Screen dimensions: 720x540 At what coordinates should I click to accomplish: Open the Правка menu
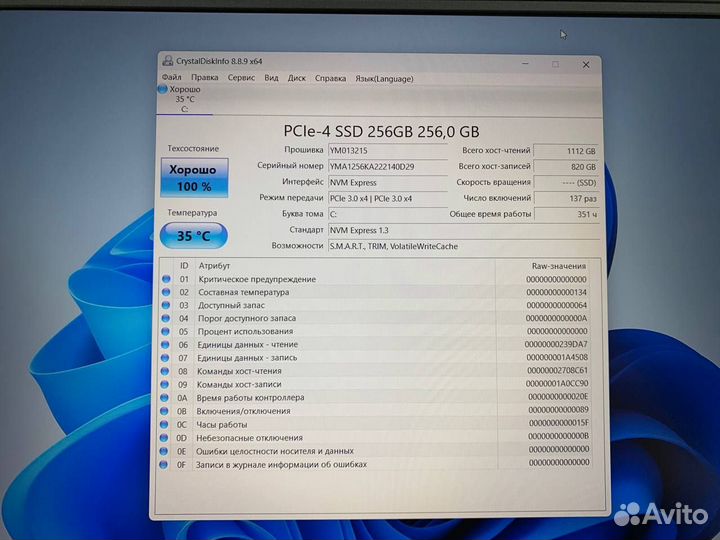[x=205, y=78]
